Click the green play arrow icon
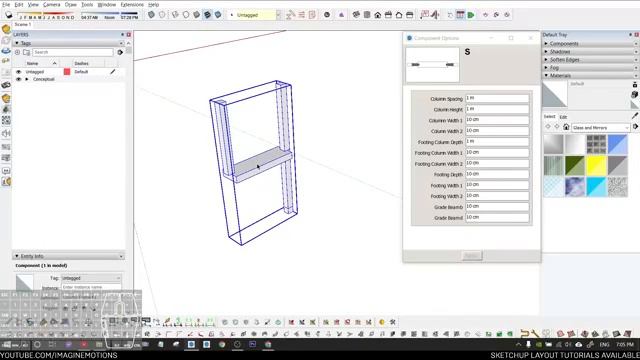The image size is (640, 360). (471, 15)
